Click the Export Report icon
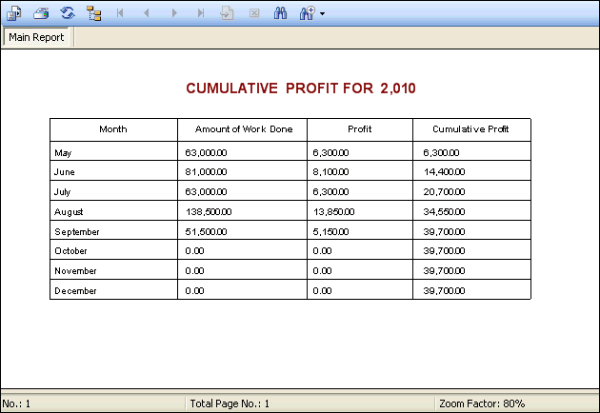 14,13
